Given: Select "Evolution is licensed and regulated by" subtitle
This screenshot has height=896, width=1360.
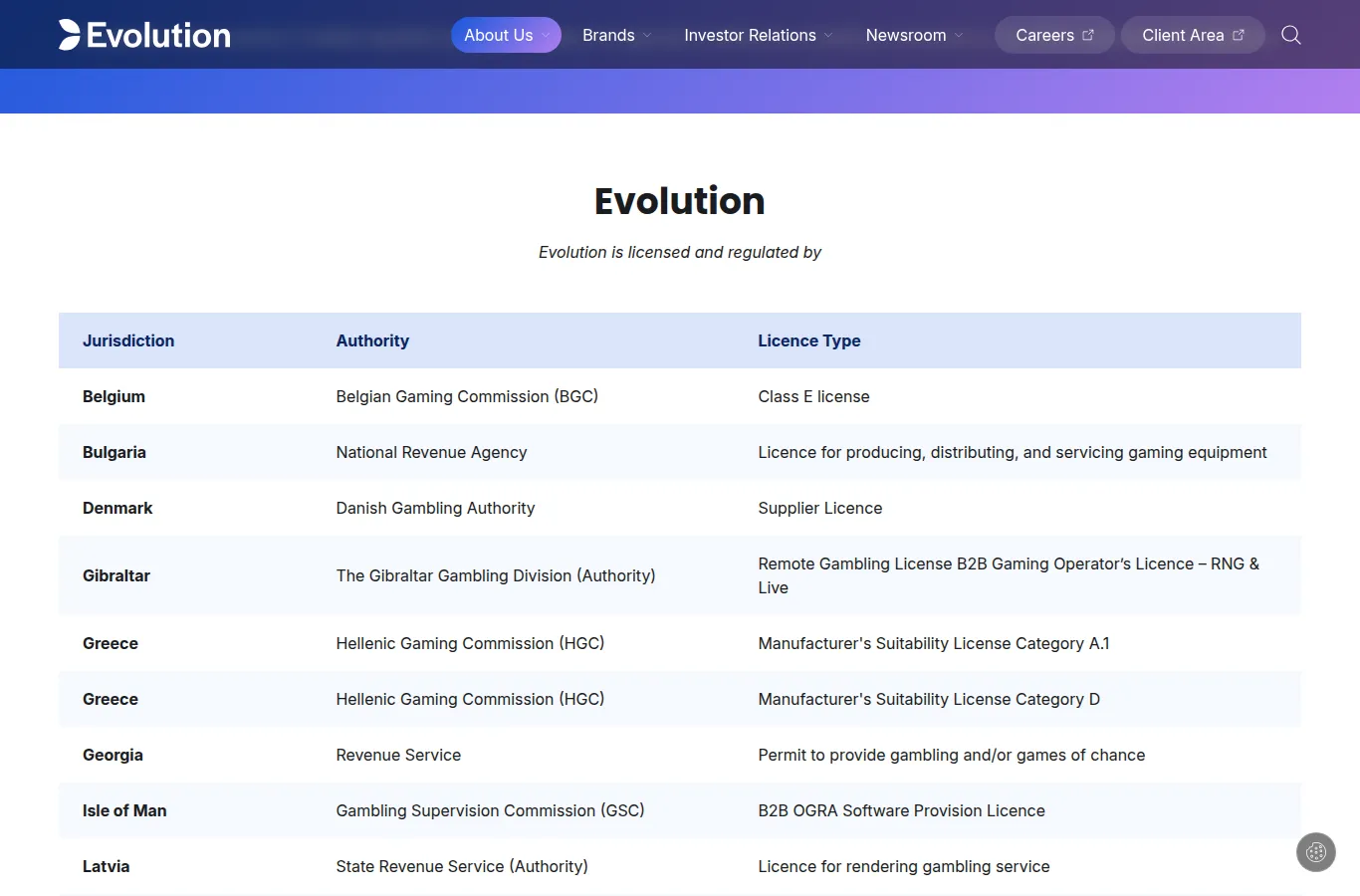Looking at the screenshot, I should tap(680, 252).
